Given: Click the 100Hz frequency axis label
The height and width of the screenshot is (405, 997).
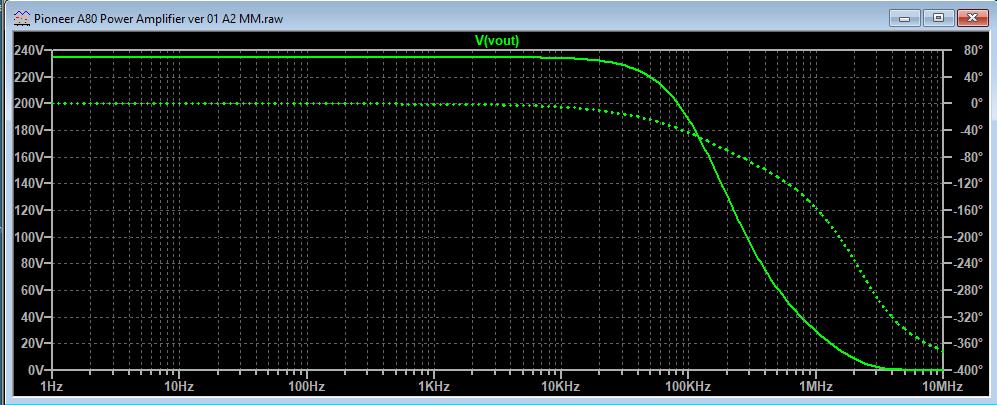Looking at the screenshot, I should (307, 386).
